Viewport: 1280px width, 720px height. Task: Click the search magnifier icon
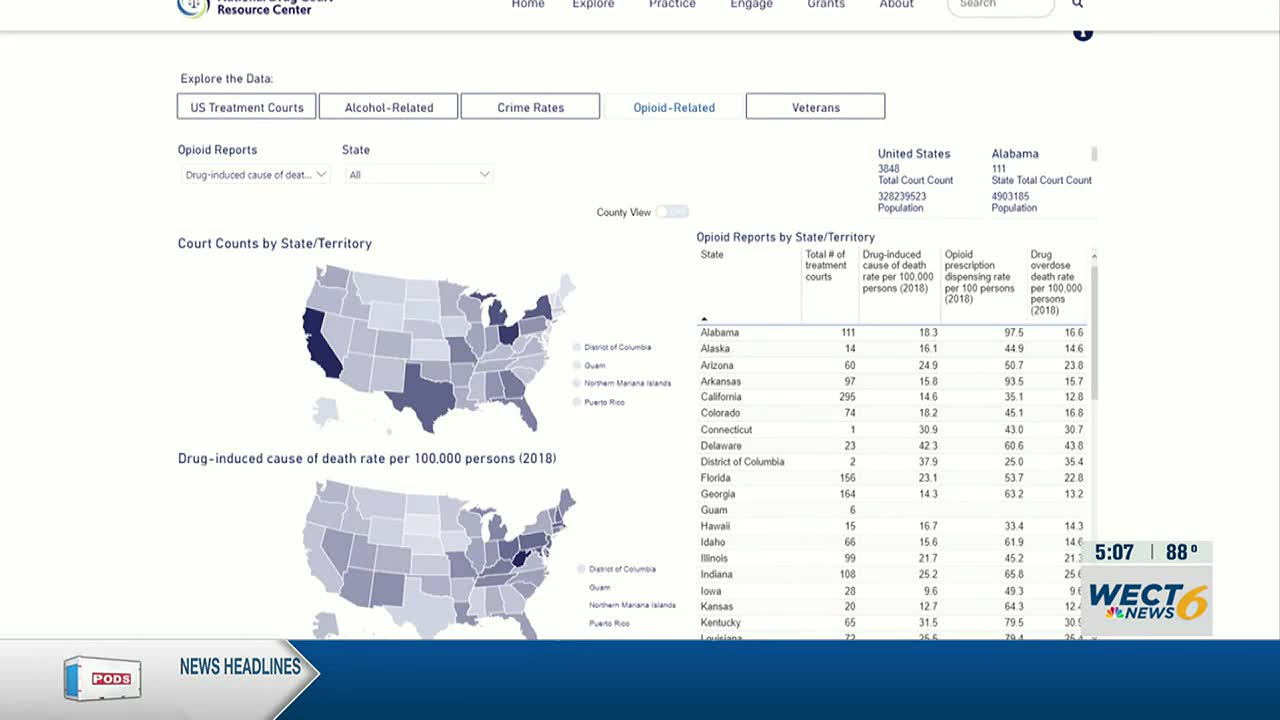1077,4
